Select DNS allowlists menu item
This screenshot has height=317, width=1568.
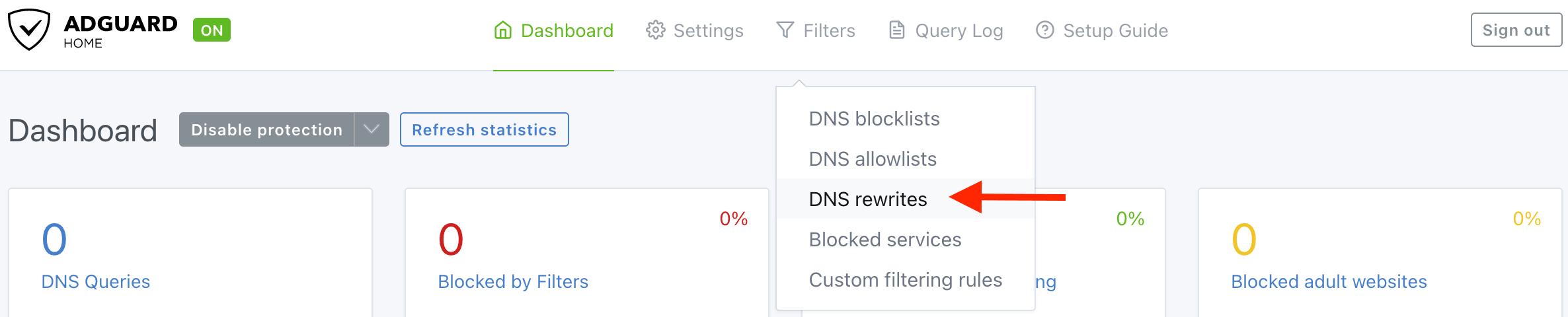tap(873, 159)
